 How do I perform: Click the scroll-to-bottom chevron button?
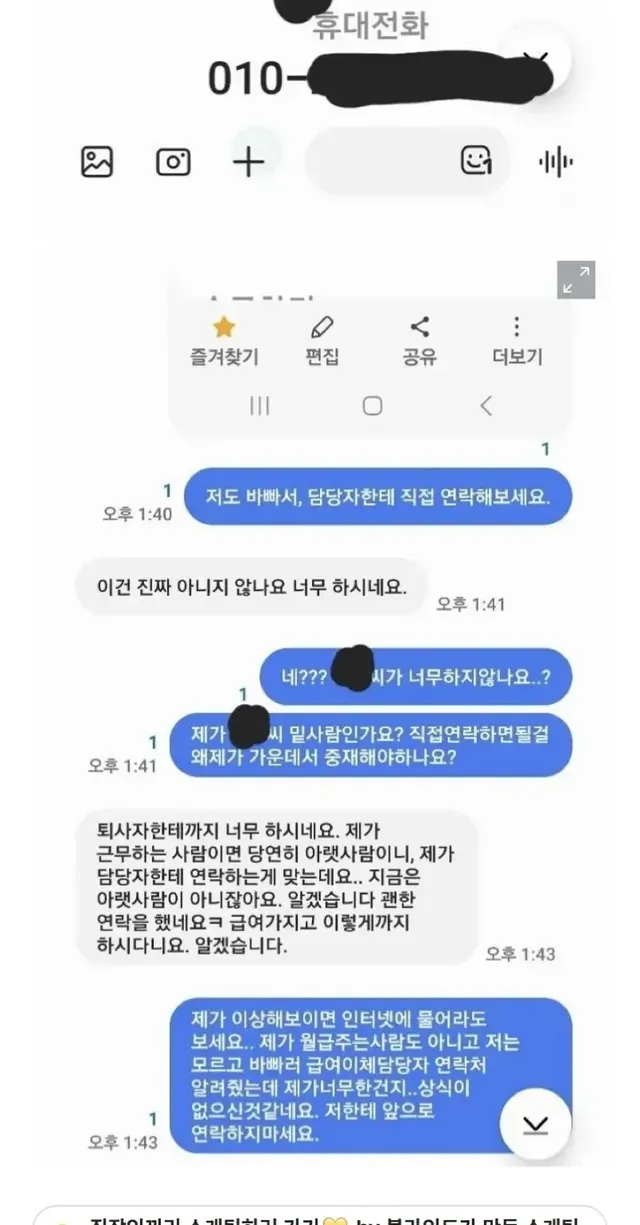pyautogui.click(x=536, y=1124)
